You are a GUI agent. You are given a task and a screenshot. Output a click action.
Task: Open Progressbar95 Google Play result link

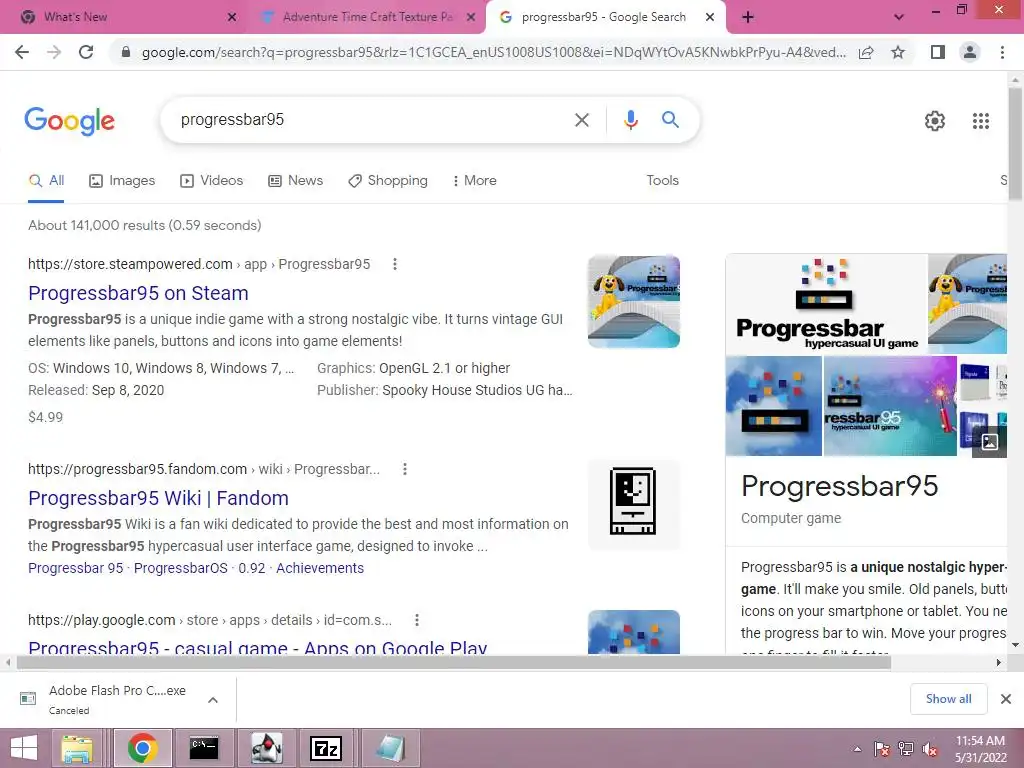point(258,647)
